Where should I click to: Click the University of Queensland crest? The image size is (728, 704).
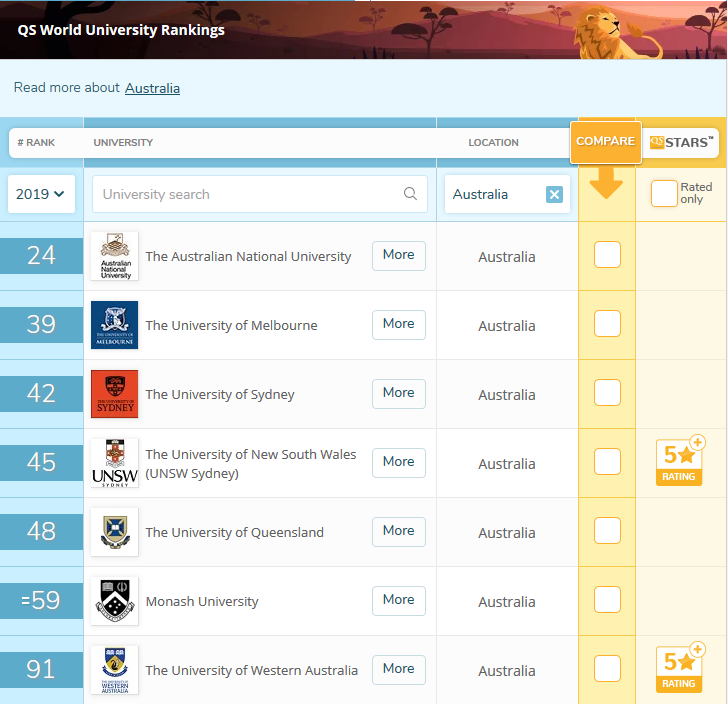[x=115, y=532]
